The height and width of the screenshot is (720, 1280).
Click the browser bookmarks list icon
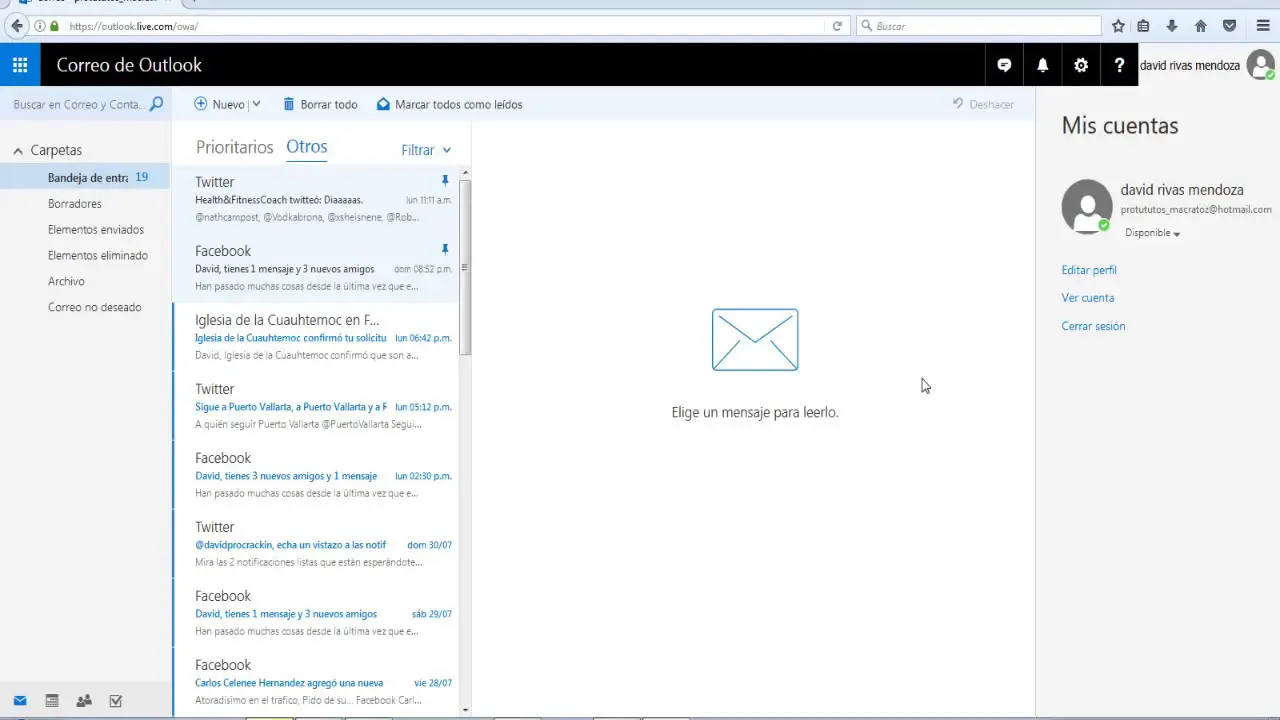1144,26
